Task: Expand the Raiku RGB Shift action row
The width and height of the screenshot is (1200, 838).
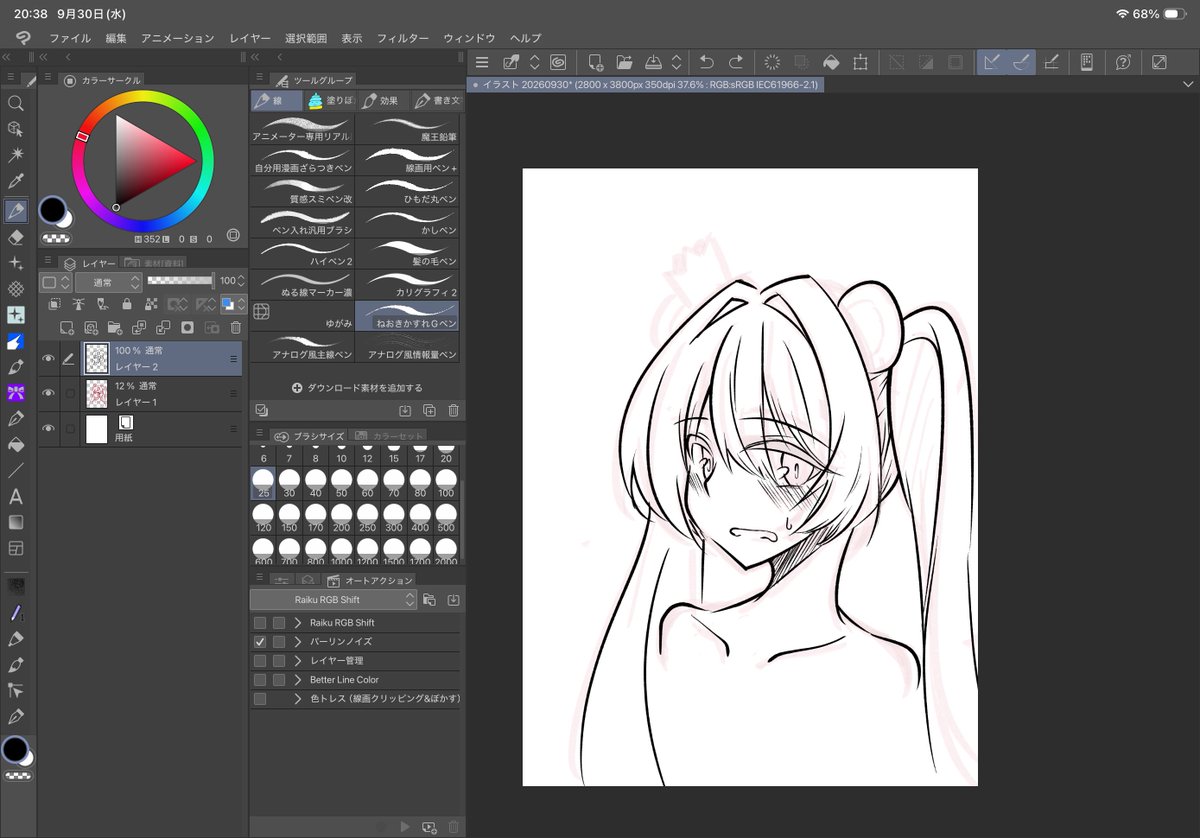Action: pyautogui.click(x=298, y=622)
